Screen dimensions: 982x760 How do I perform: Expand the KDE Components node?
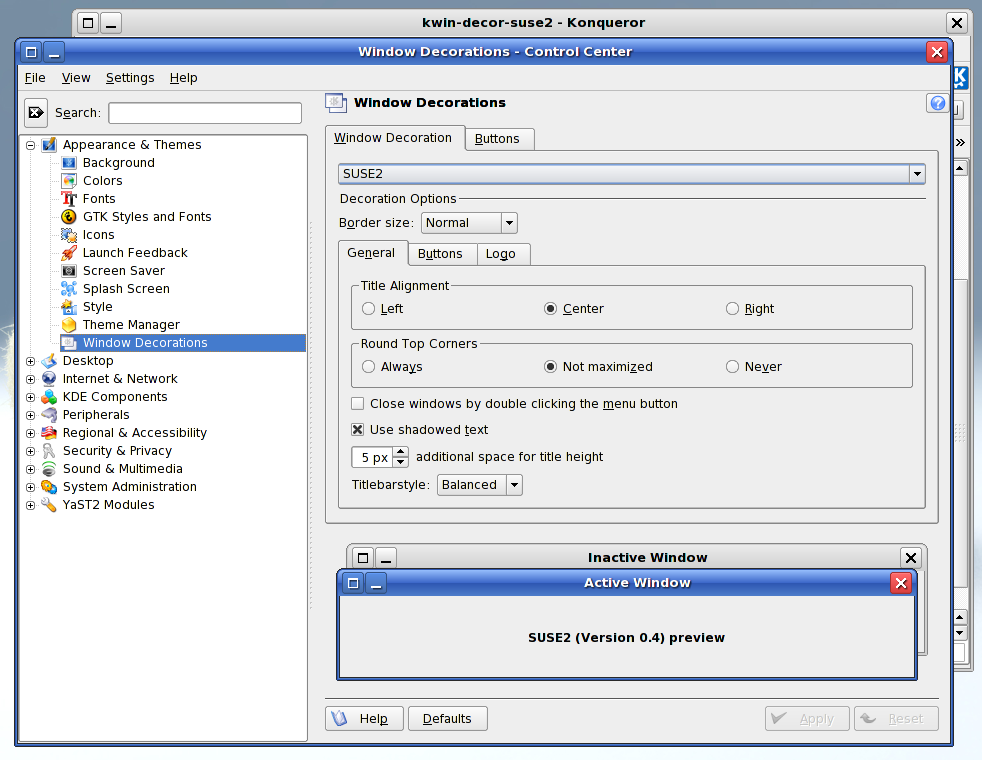coord(30,398)
